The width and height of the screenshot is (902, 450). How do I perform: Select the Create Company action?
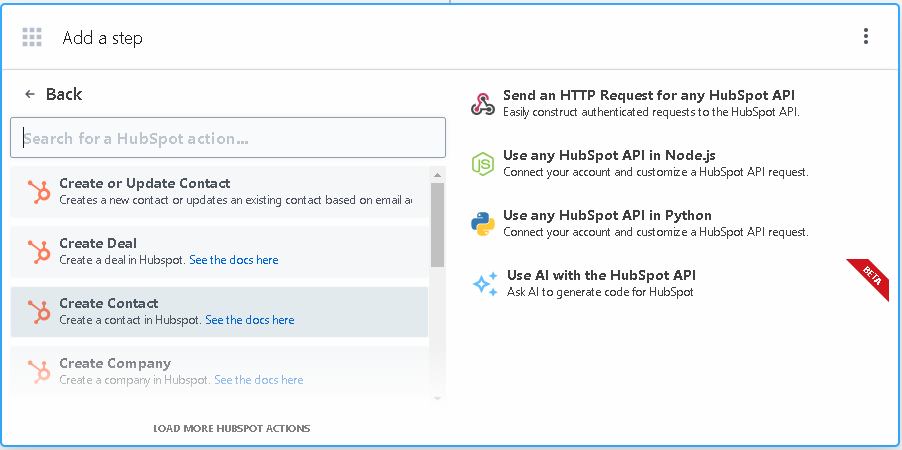tap(219, 371)
